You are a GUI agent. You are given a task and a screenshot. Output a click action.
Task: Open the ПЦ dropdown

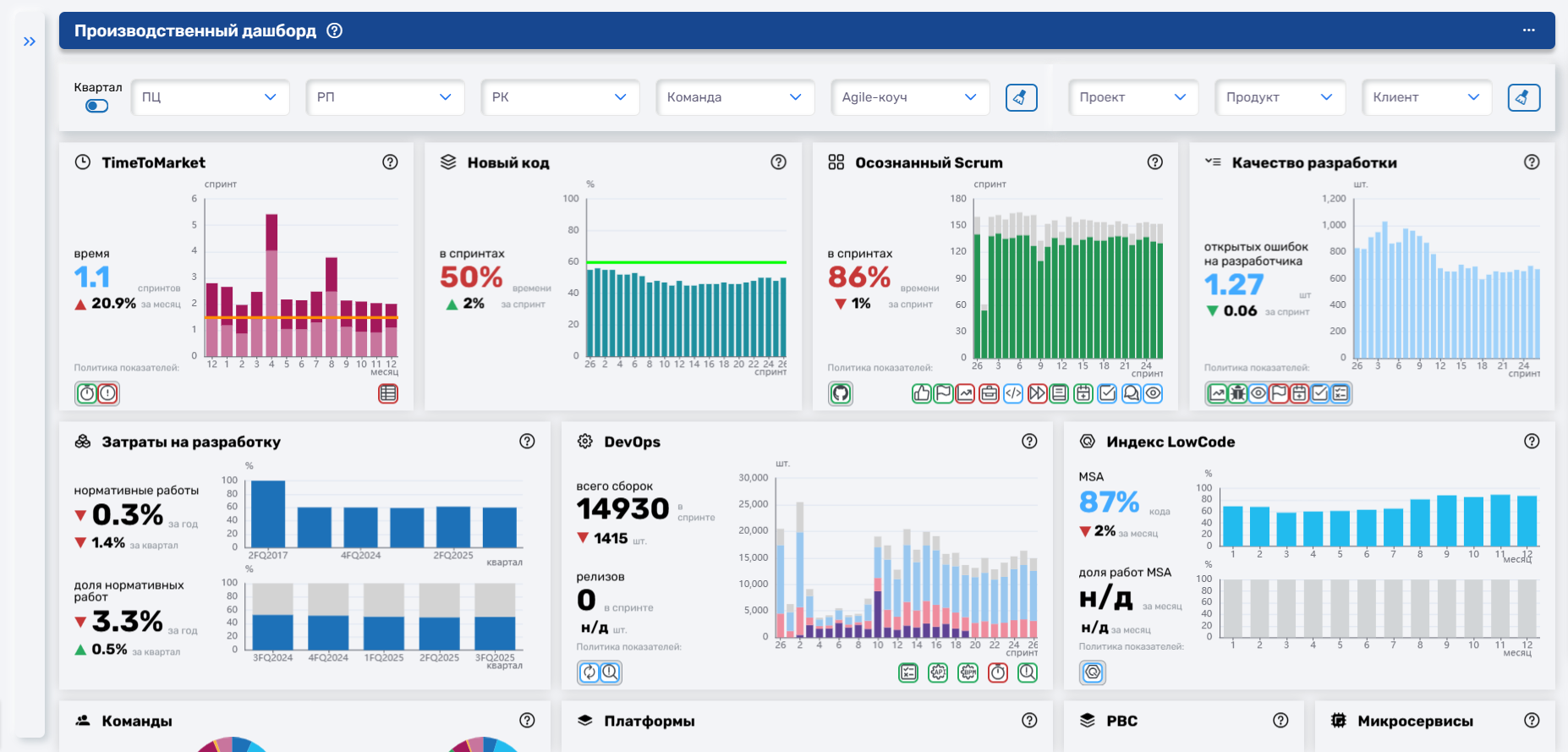click(x=210, y=97)
